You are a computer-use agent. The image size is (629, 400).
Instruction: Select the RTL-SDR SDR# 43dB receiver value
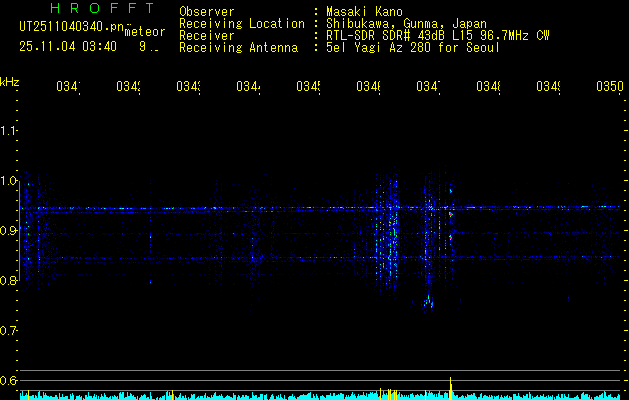pos(438,36)
